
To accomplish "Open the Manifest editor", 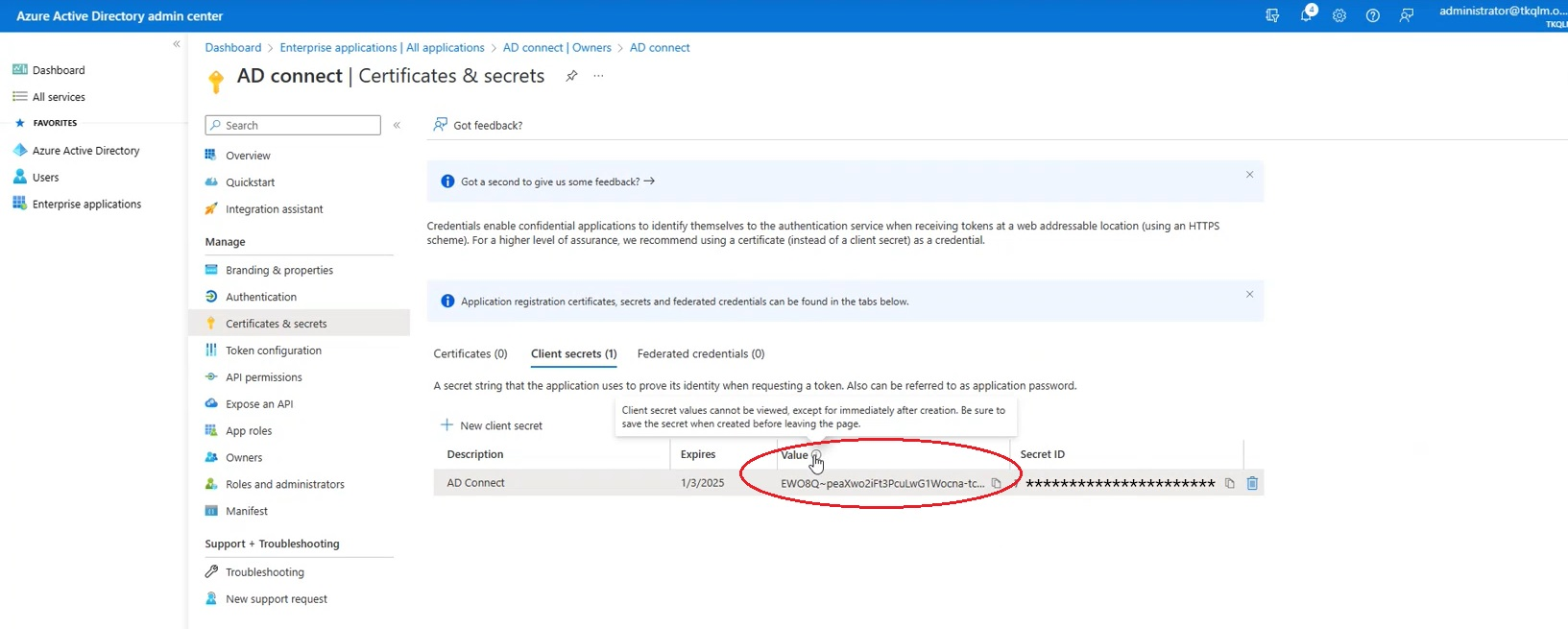I will coord(246,512).
